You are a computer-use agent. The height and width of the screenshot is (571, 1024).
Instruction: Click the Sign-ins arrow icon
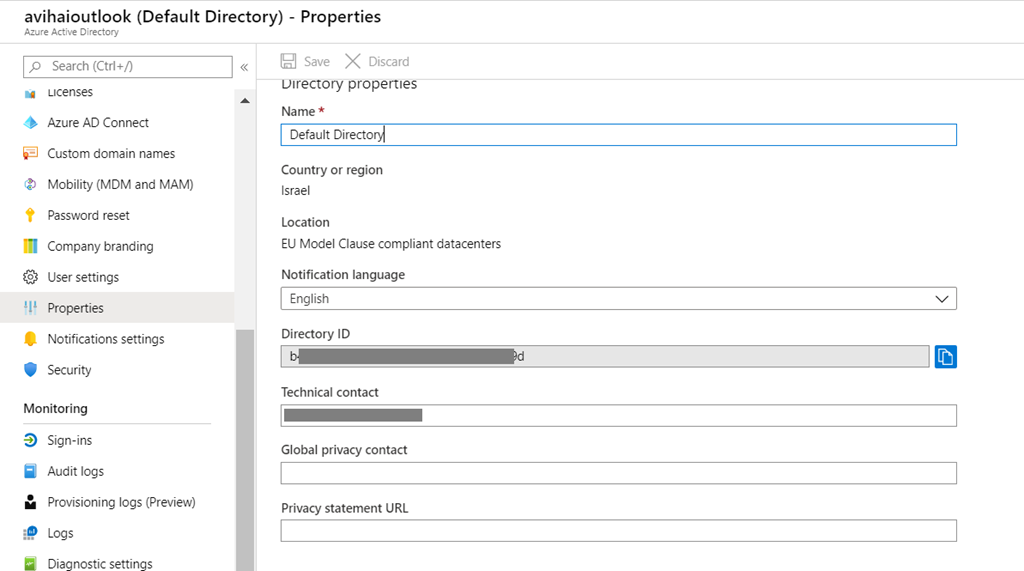click(30, 440)
